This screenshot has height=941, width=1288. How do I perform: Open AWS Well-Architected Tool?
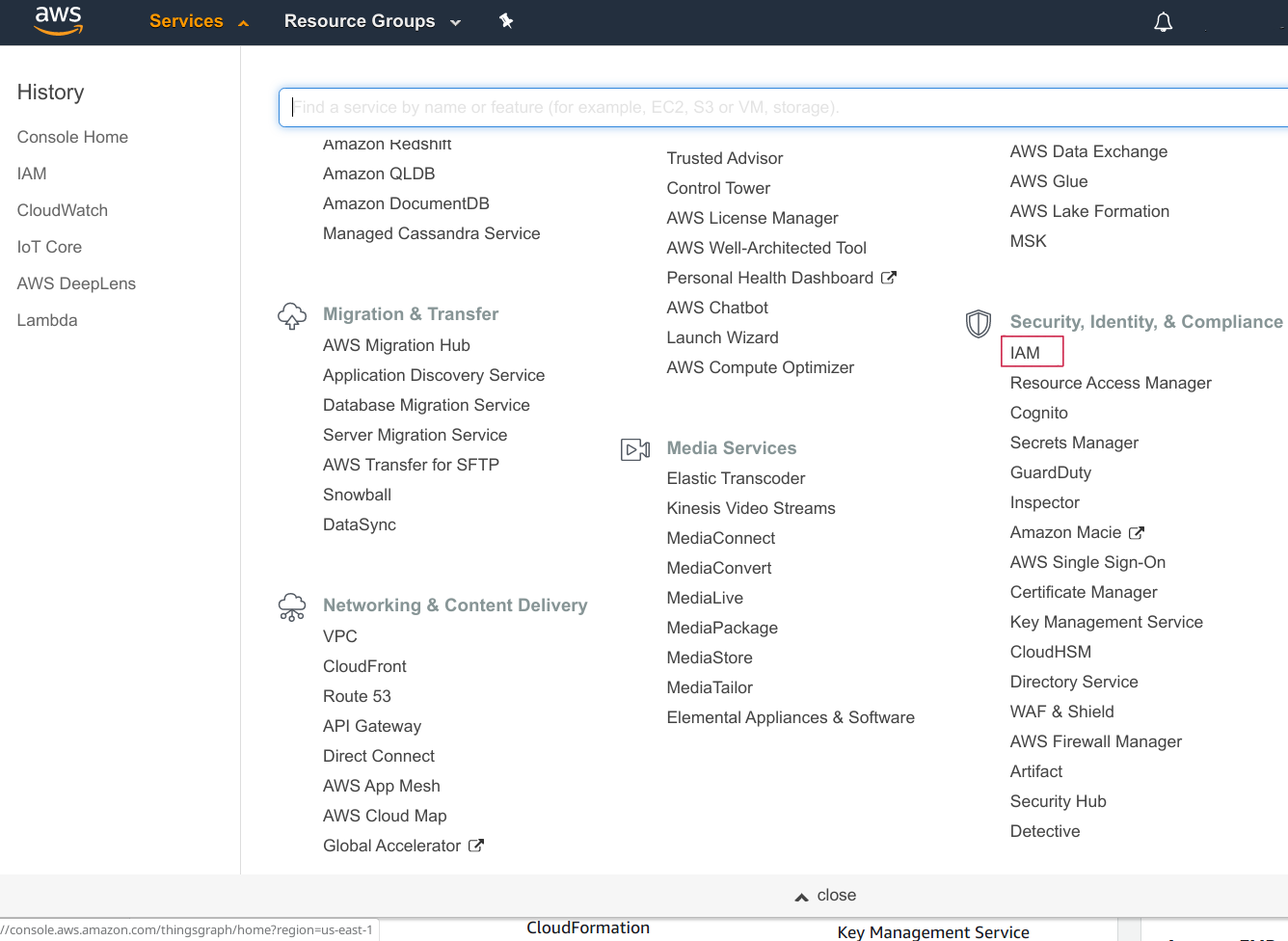click(x=766, y=248)
